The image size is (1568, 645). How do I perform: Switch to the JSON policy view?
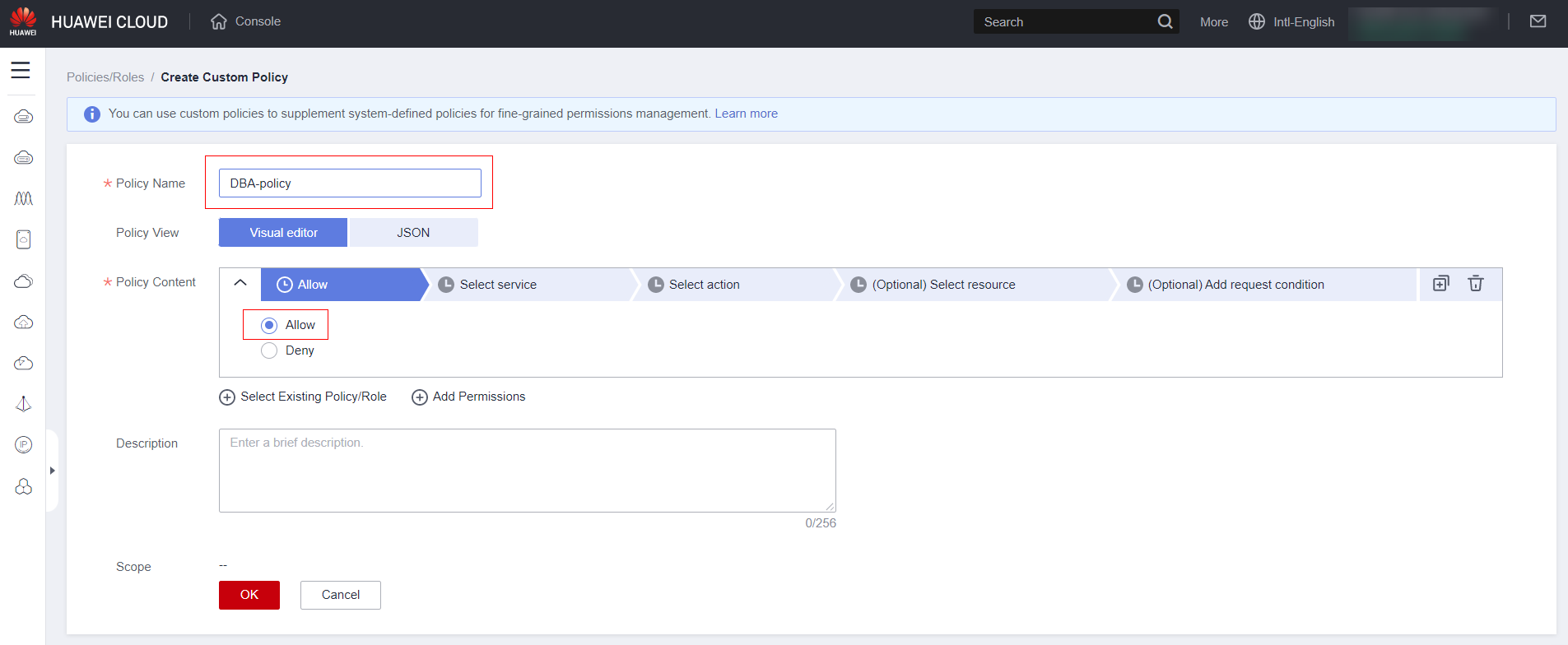413,233
